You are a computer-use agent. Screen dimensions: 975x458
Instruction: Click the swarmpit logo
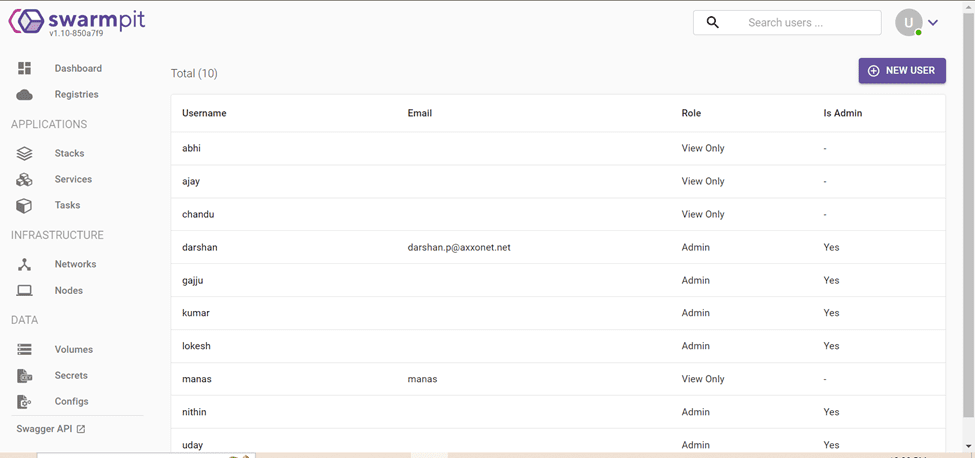(x=77, y=21)
